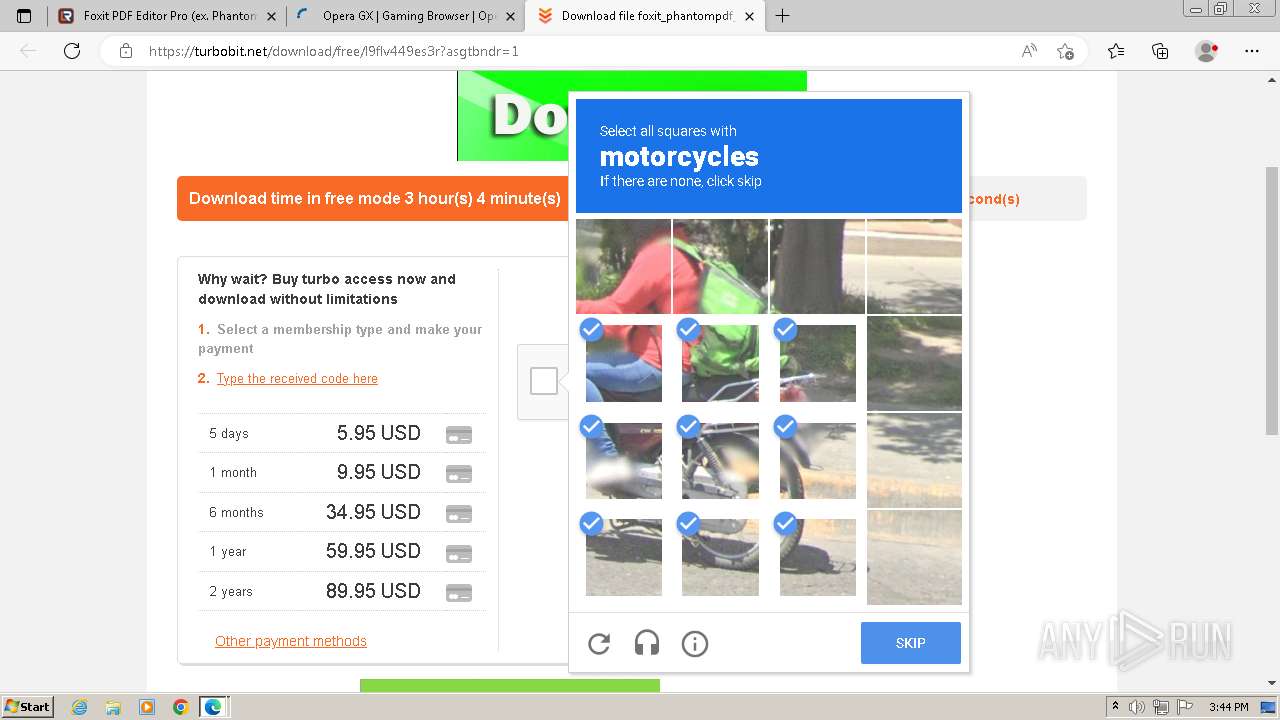The width and height of the screenshot is (1280, 720).
Task: Open Read aloud icon in address bar
Action: (1029, 51)
